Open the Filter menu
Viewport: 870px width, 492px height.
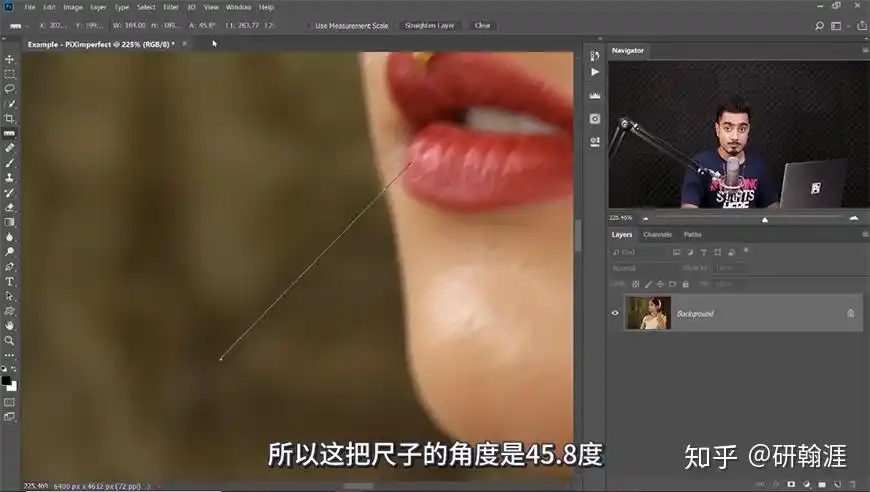[171, 7]
